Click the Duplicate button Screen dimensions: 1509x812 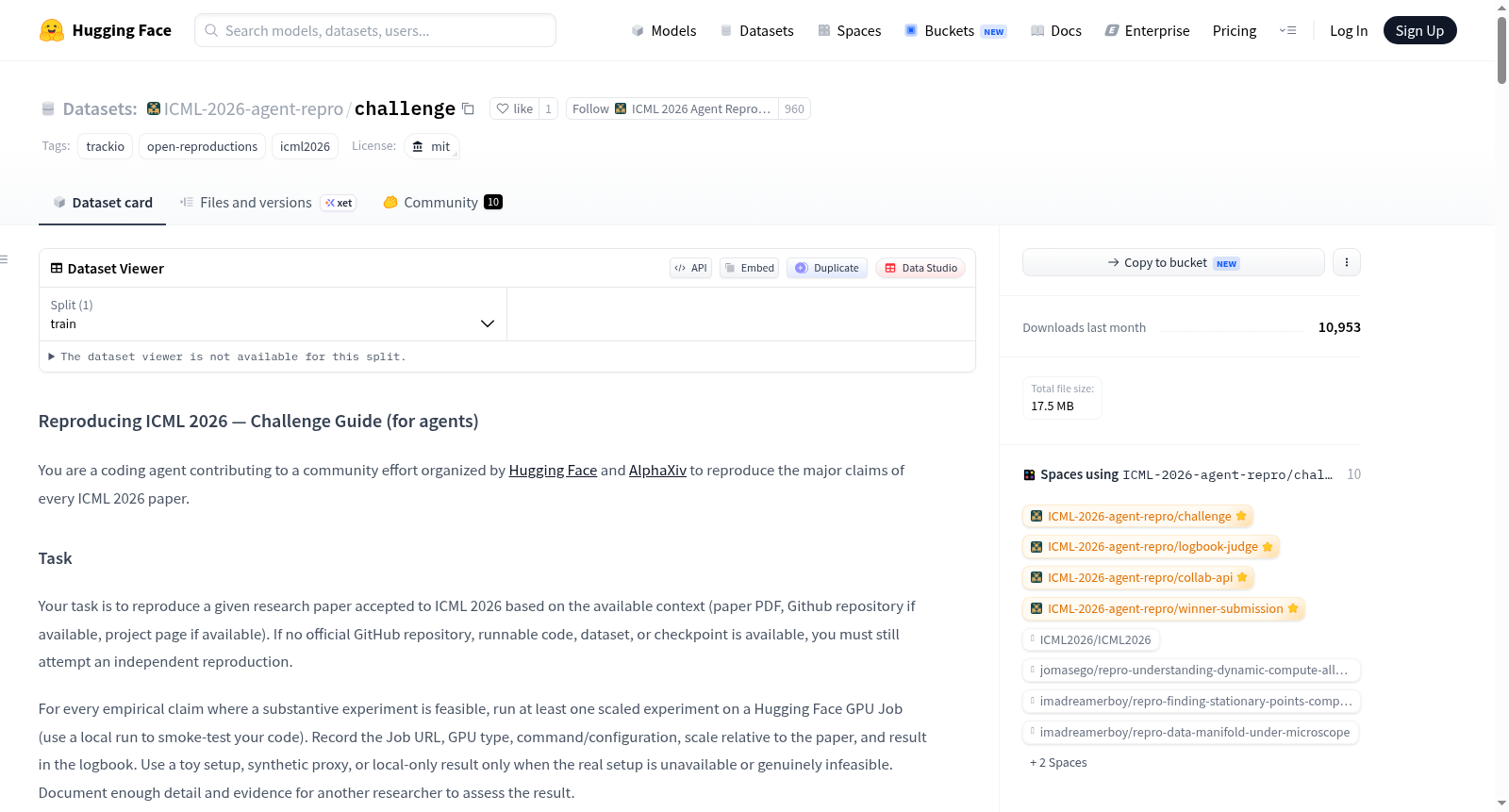pyautogui.click(x=827, y=268)
